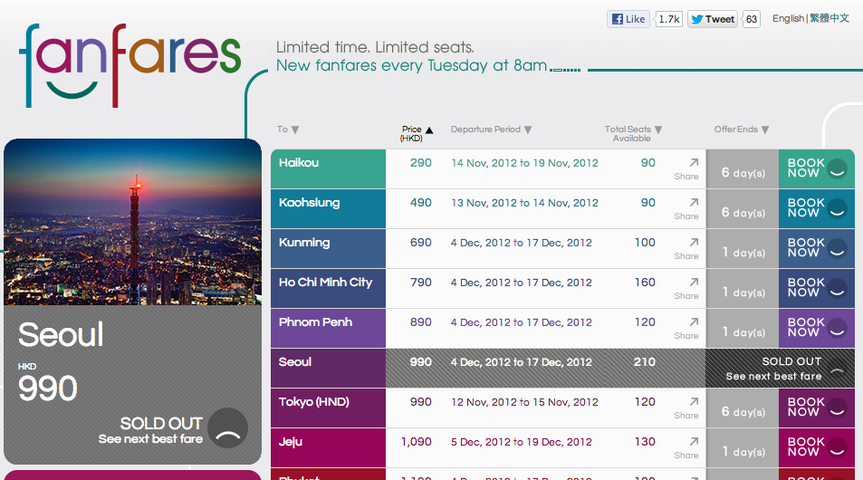Image resolution: width=863 pixels, height=480 pixels.
Task: Click the fanfares logo
Action: click(130, 65)
